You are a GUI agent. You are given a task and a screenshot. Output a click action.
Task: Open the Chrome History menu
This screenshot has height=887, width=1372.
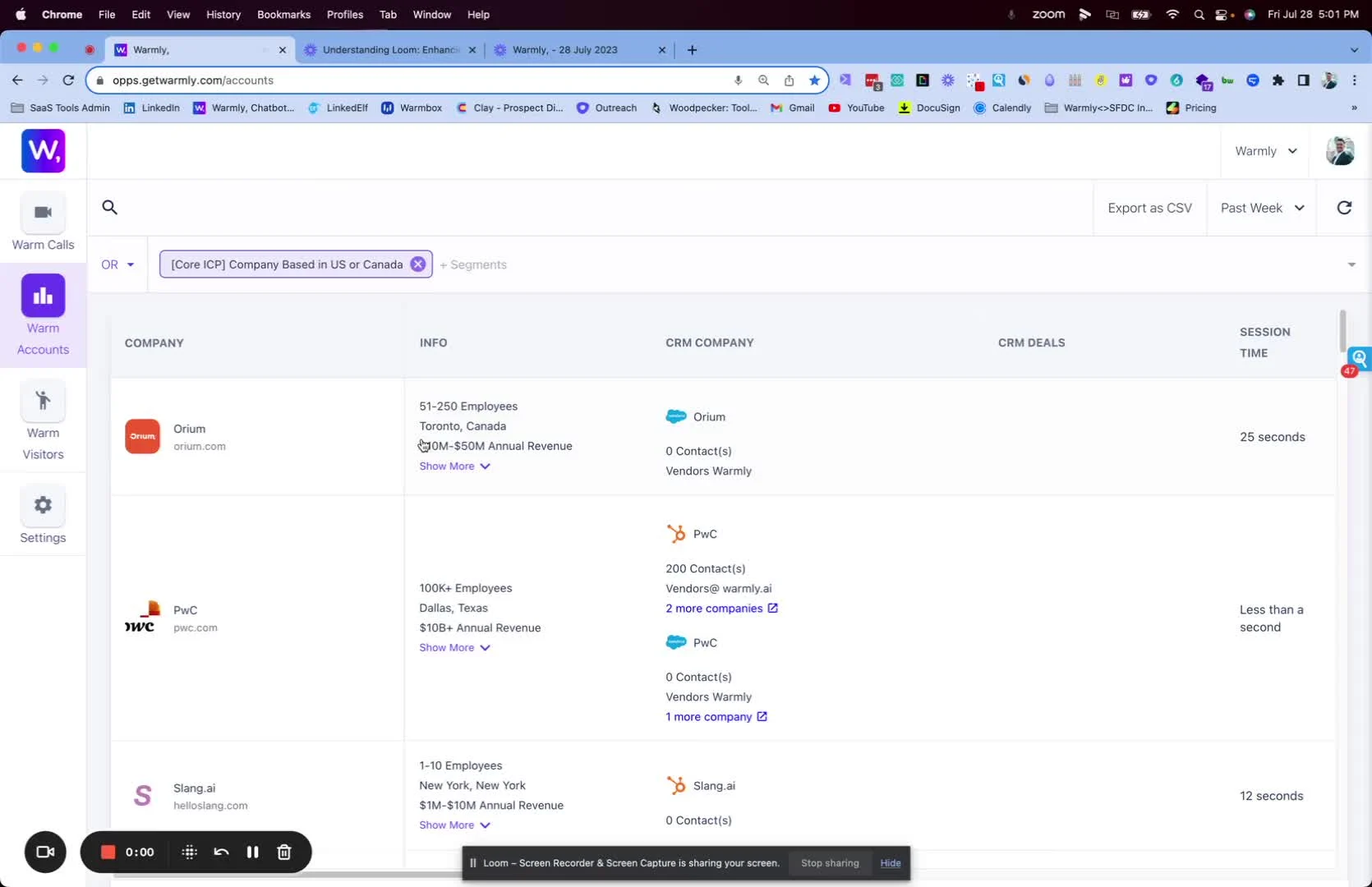[x=223, y=15]
